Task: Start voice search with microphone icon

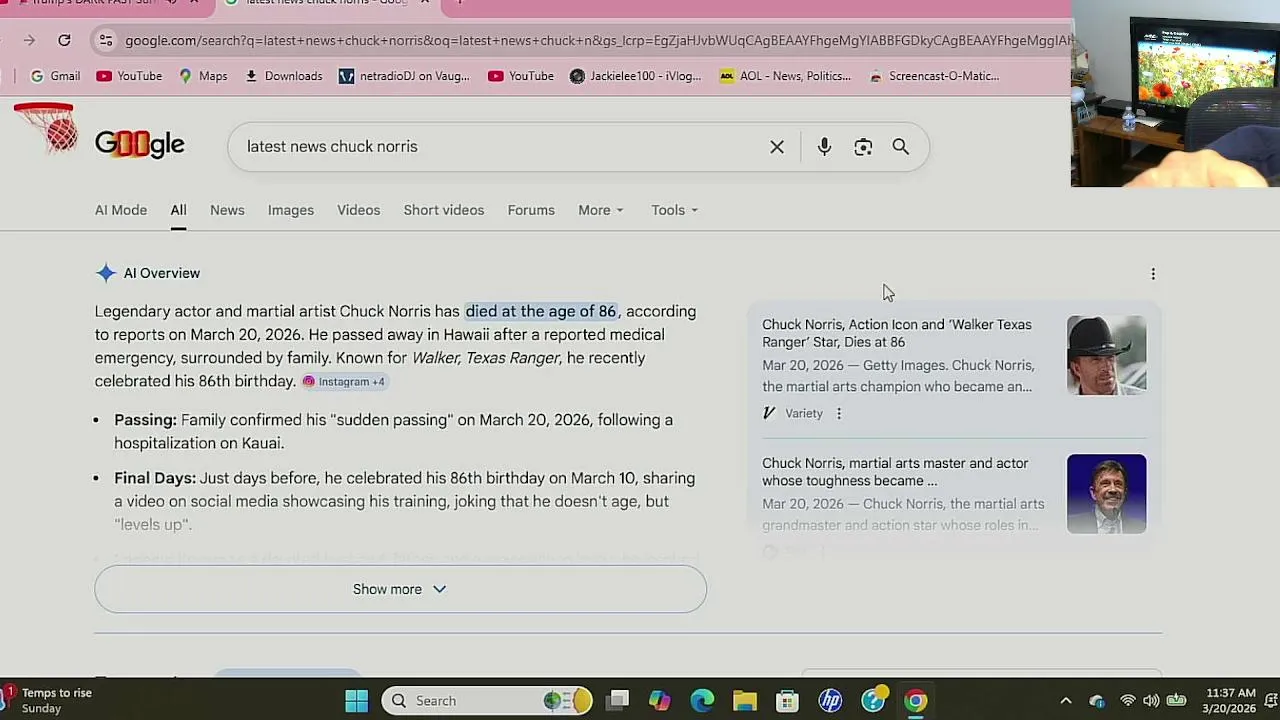Action: tap(824, 147)
